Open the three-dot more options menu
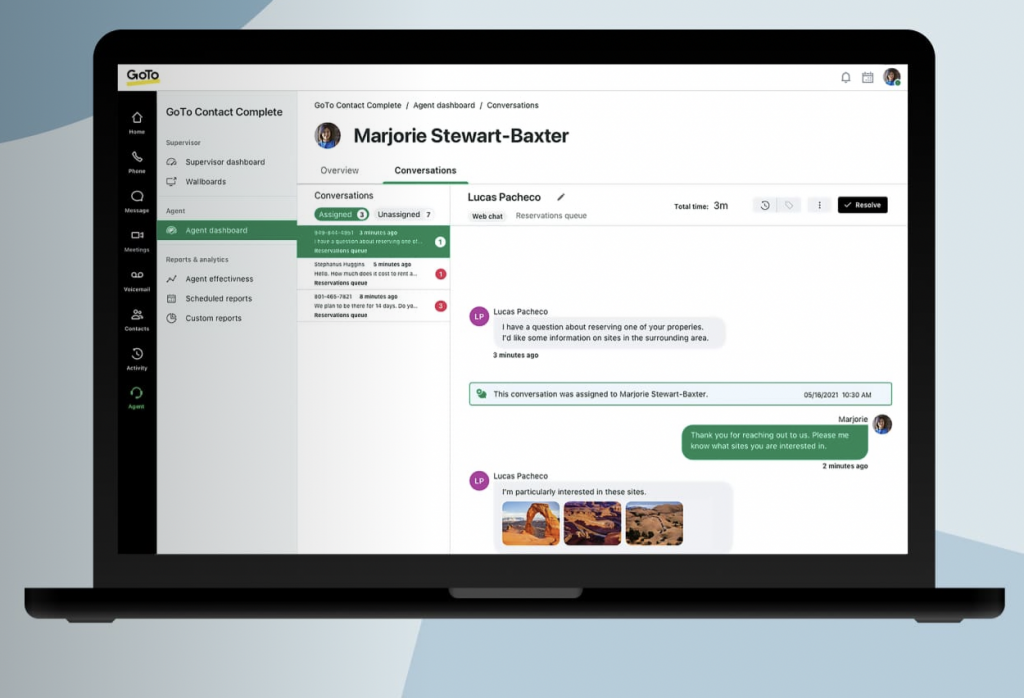This screenshot has width=1024, height=698. coord(819,205)
